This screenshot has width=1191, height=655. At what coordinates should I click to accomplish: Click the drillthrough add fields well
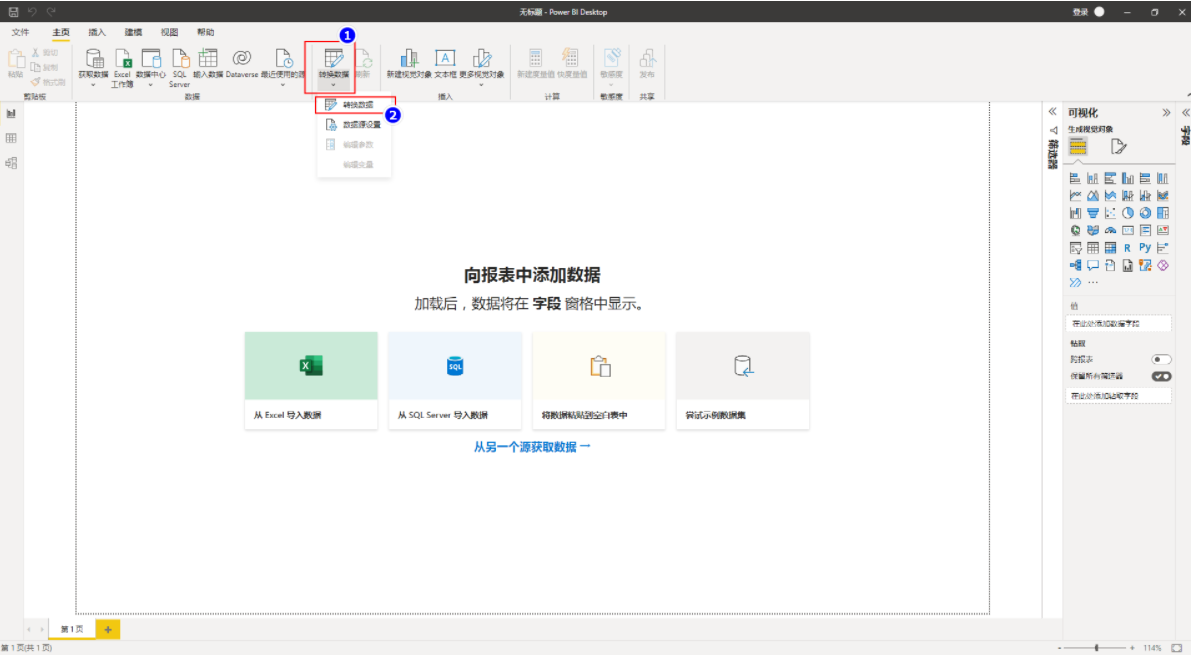[1118, 396]
